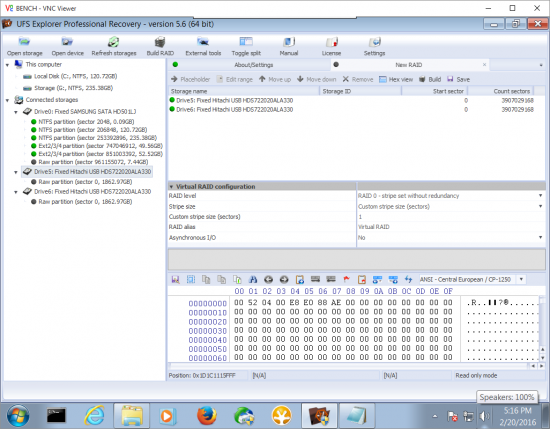Open the Stripe size dropdown

pos(541,206)
